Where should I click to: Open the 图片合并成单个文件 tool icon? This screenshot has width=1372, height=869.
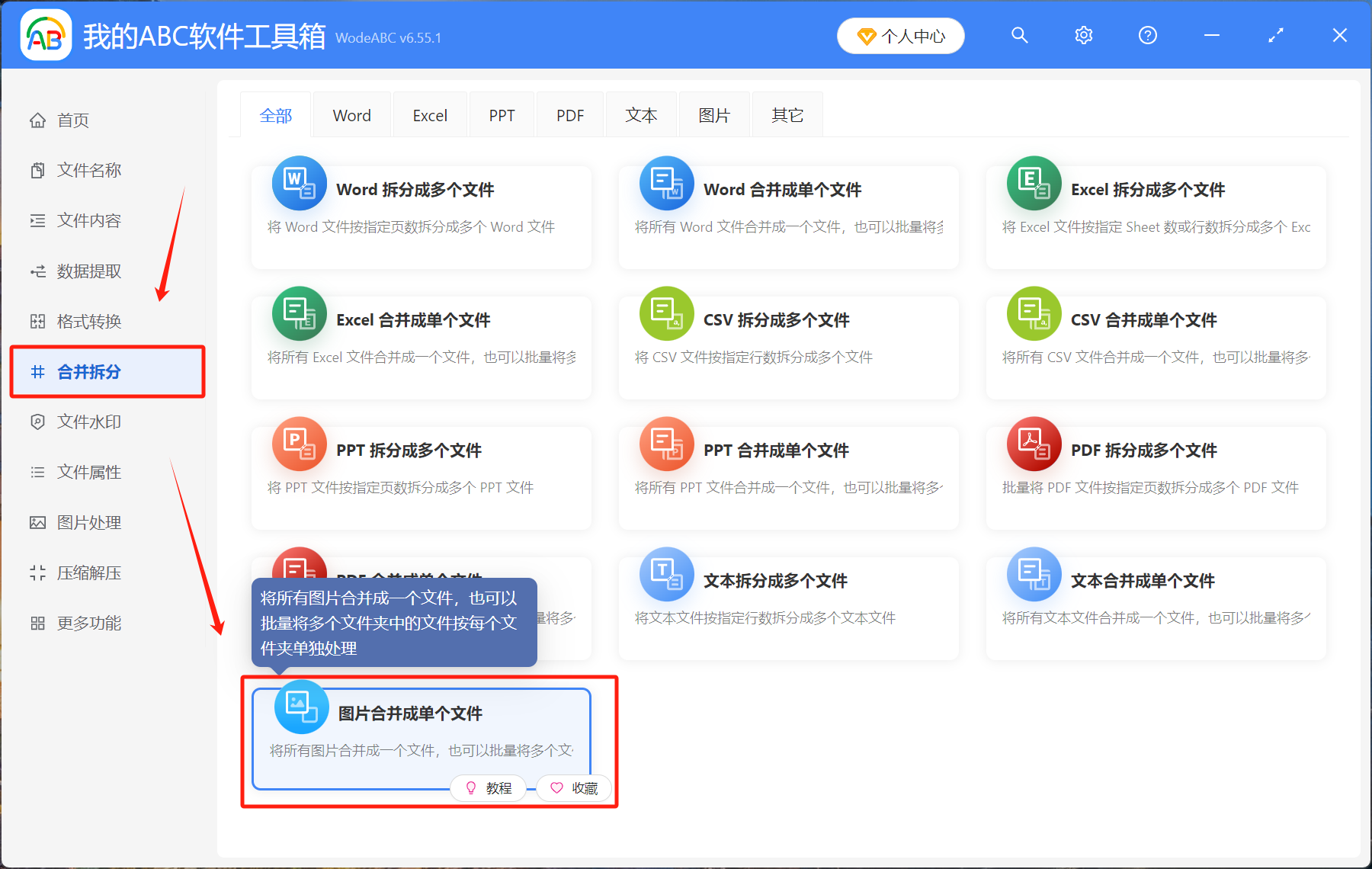(x=299, y=707)
